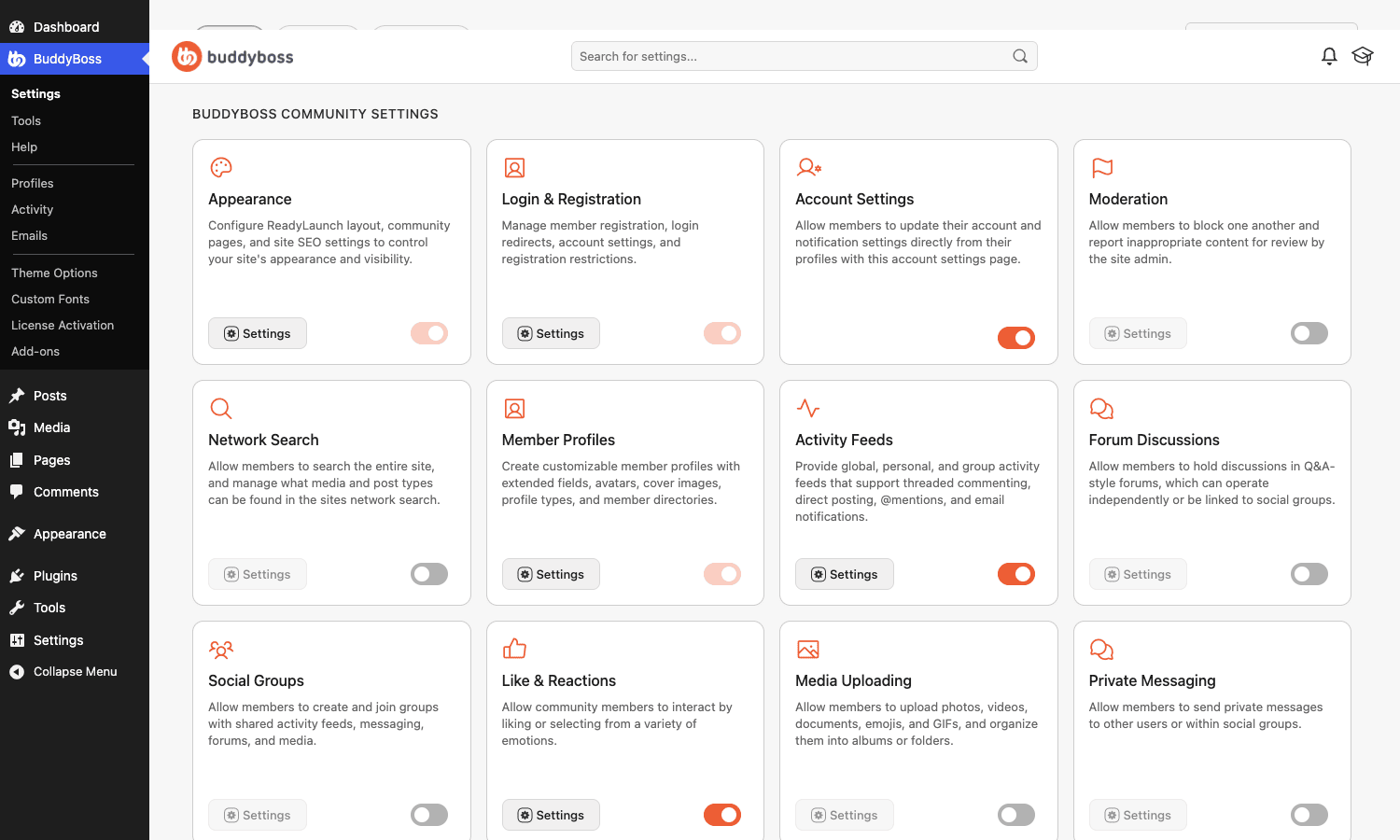Enable the Social Groups toggle
This screenshot has width=1400, height=840.
(429, 815)
